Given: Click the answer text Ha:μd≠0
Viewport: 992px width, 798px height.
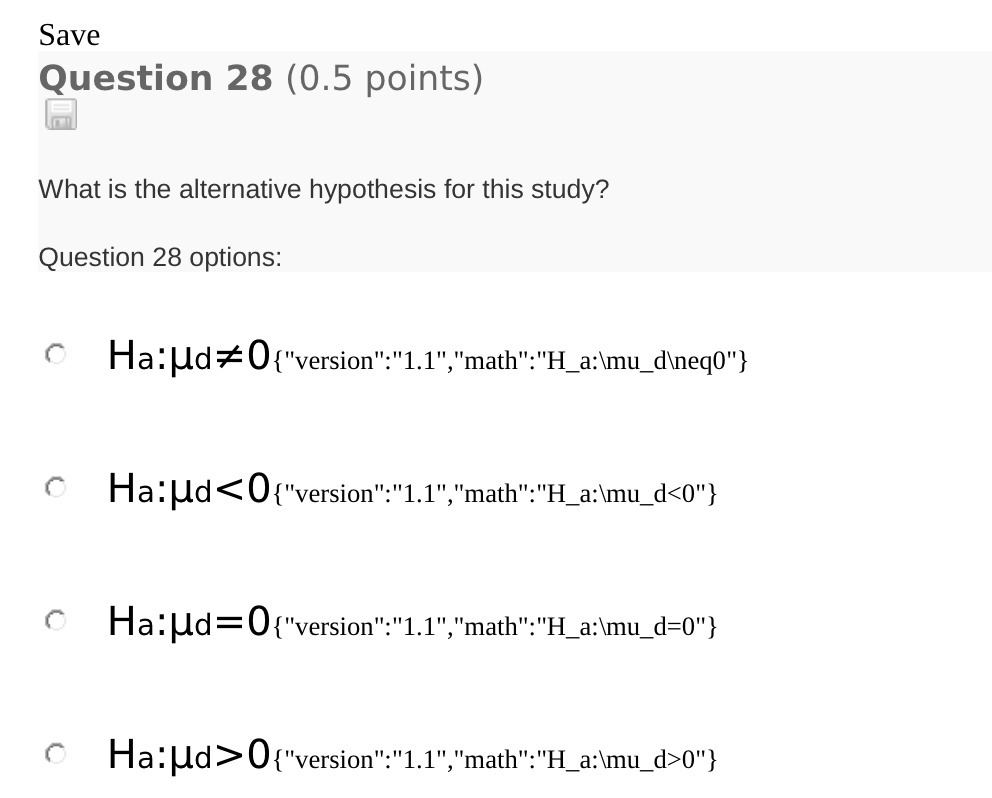Looking at the screenshot, I should (x=187, y=355).
